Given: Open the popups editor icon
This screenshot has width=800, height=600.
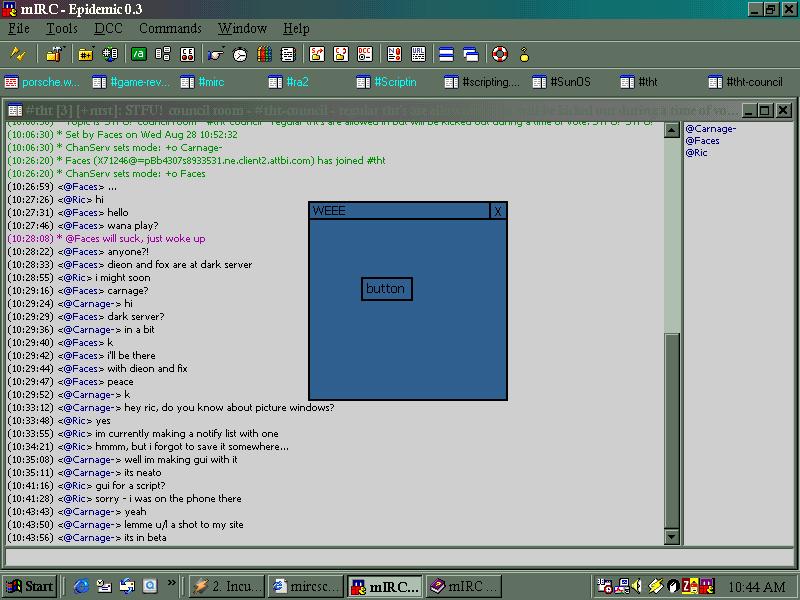Looking at the screenshot, I should [x=161, y=54].
